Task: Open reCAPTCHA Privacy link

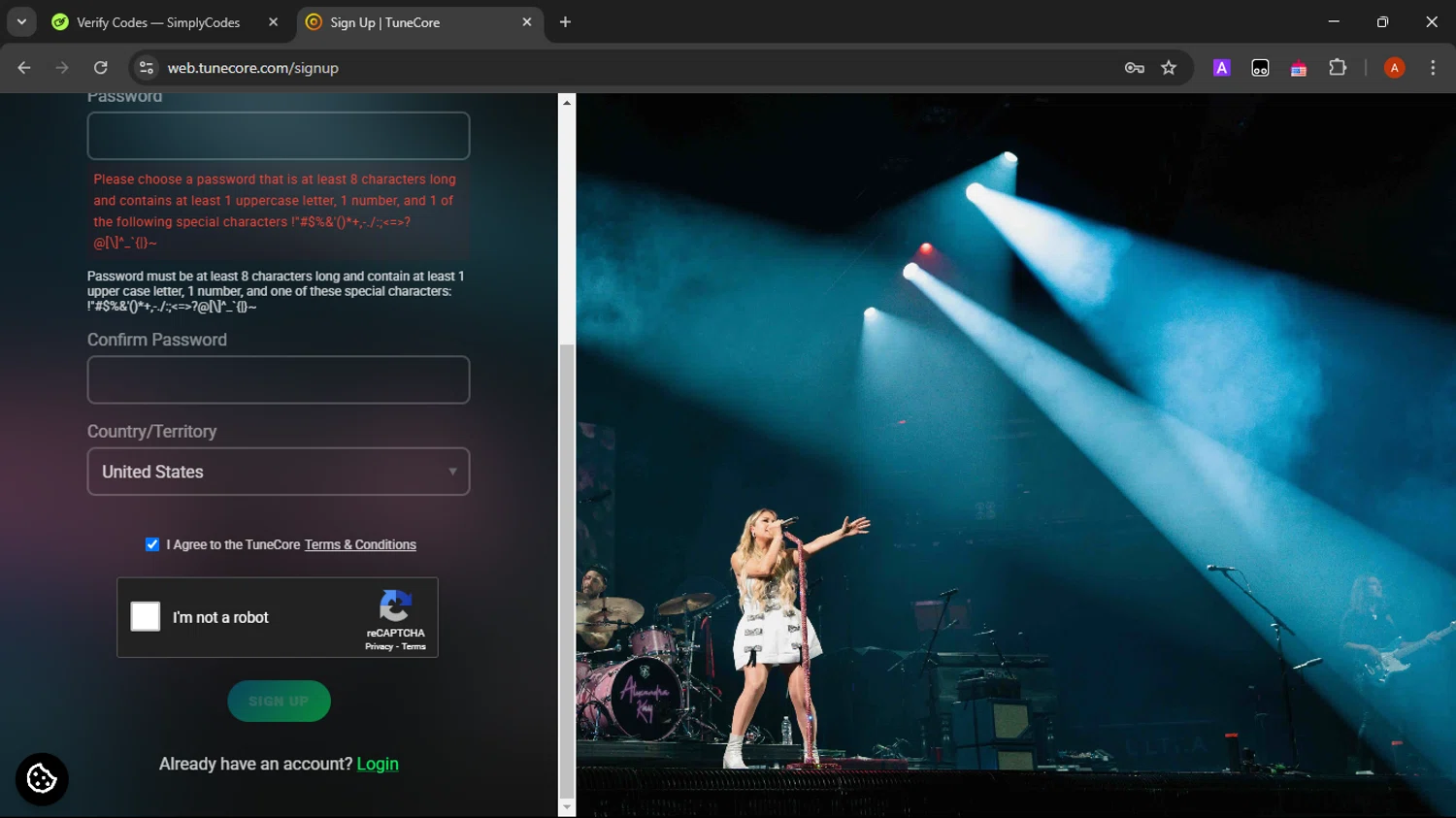Action: point(379,647)
